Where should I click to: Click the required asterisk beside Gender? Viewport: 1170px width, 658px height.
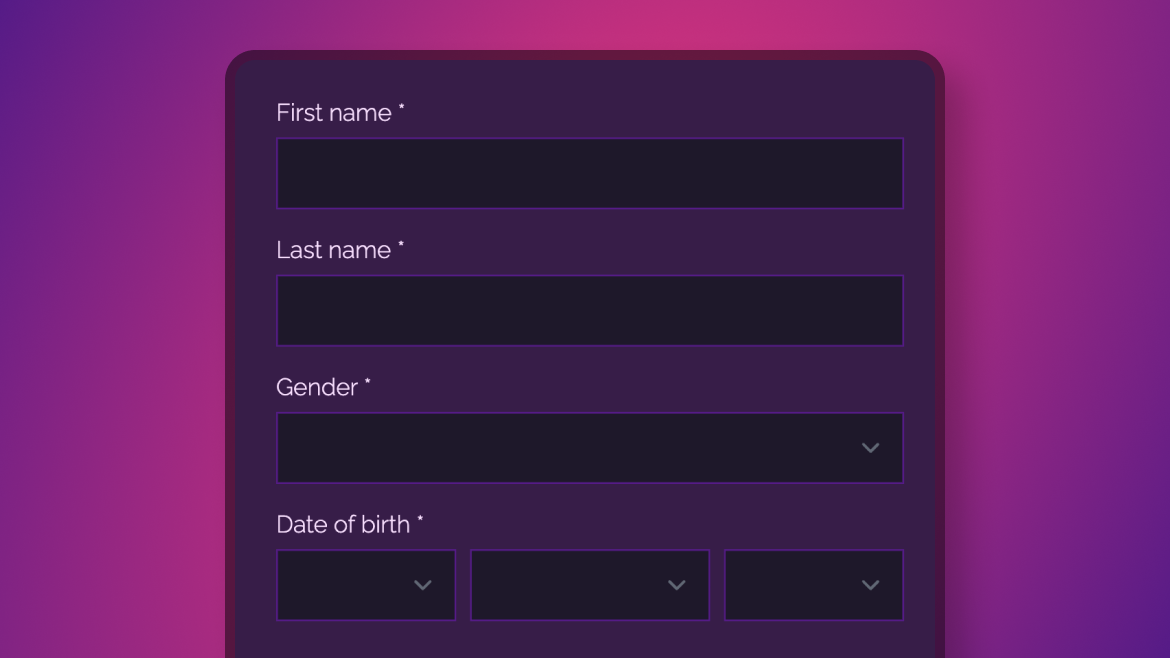(x=367, y=383)
